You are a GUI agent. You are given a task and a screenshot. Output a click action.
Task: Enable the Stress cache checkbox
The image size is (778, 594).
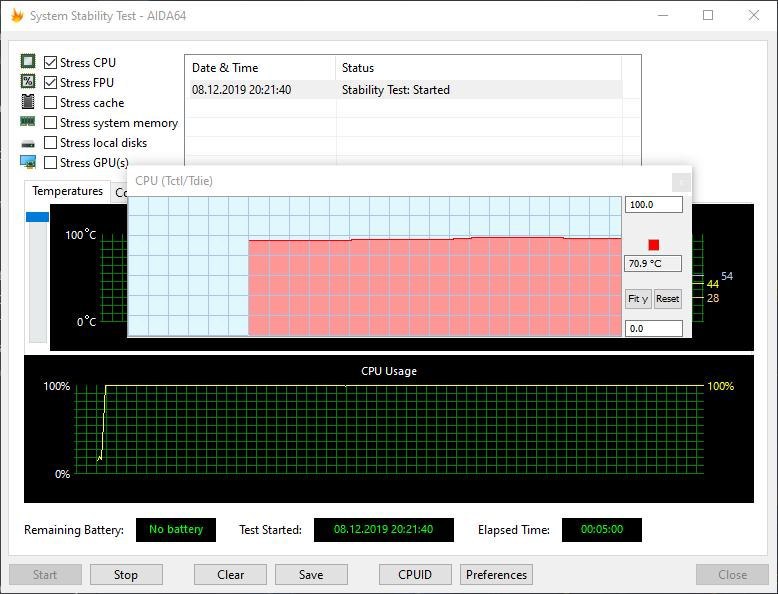pos(50,103)
